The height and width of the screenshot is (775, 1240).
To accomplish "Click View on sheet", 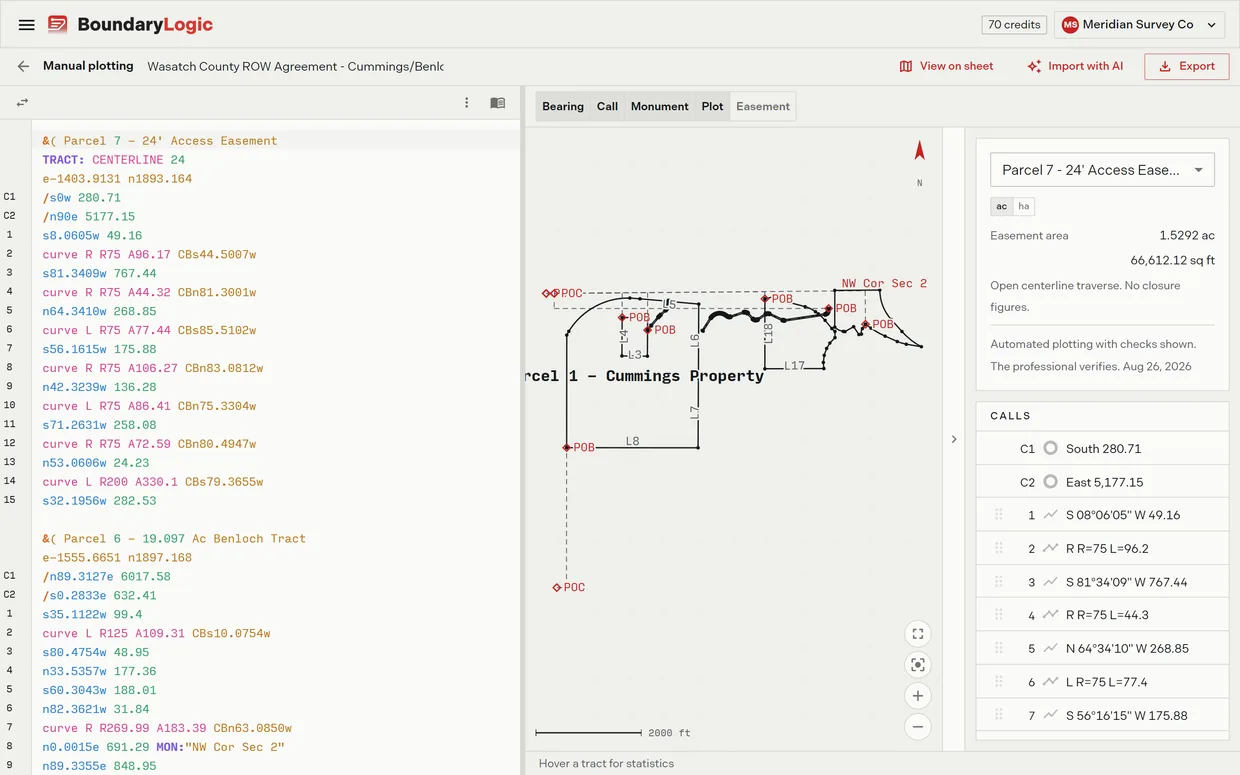I will (946, 66).
